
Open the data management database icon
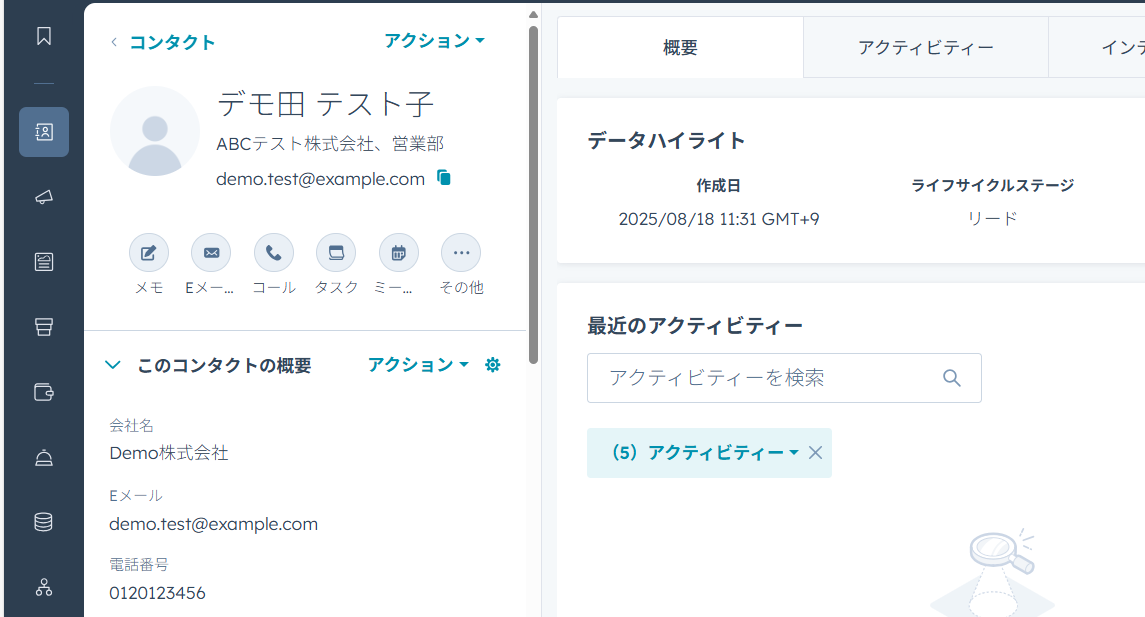[x=44, y=522]
